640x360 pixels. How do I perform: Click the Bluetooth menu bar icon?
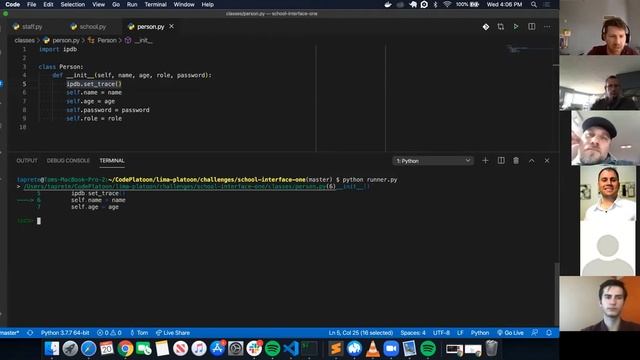(x=436, y=4)
